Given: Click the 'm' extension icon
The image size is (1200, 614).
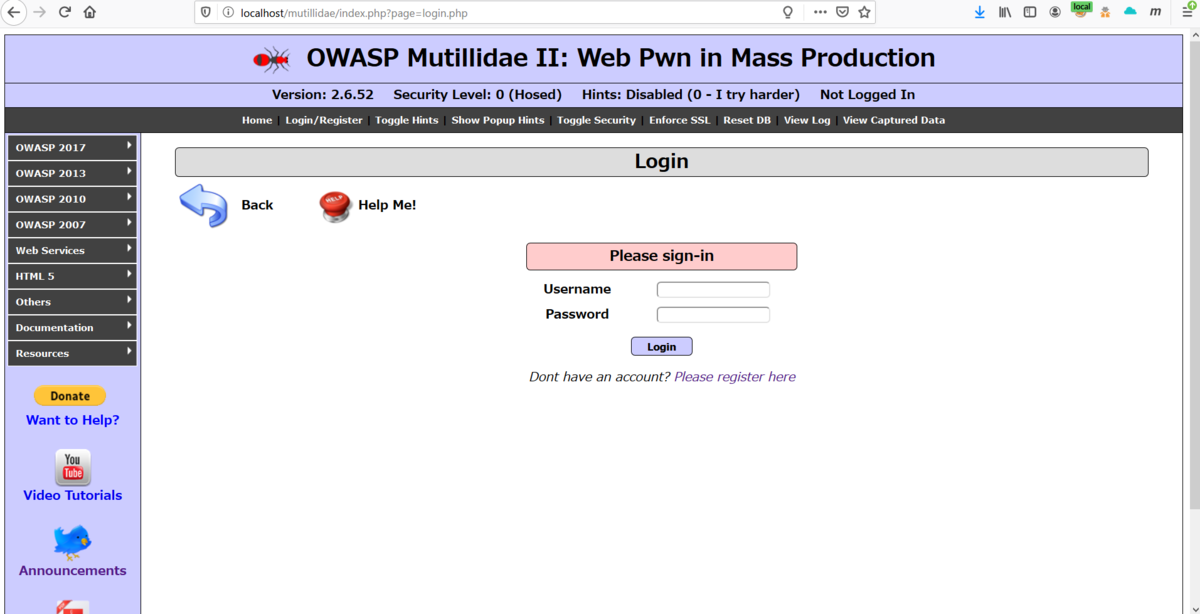Looking at the screenshot, I should pos(1155,12).
